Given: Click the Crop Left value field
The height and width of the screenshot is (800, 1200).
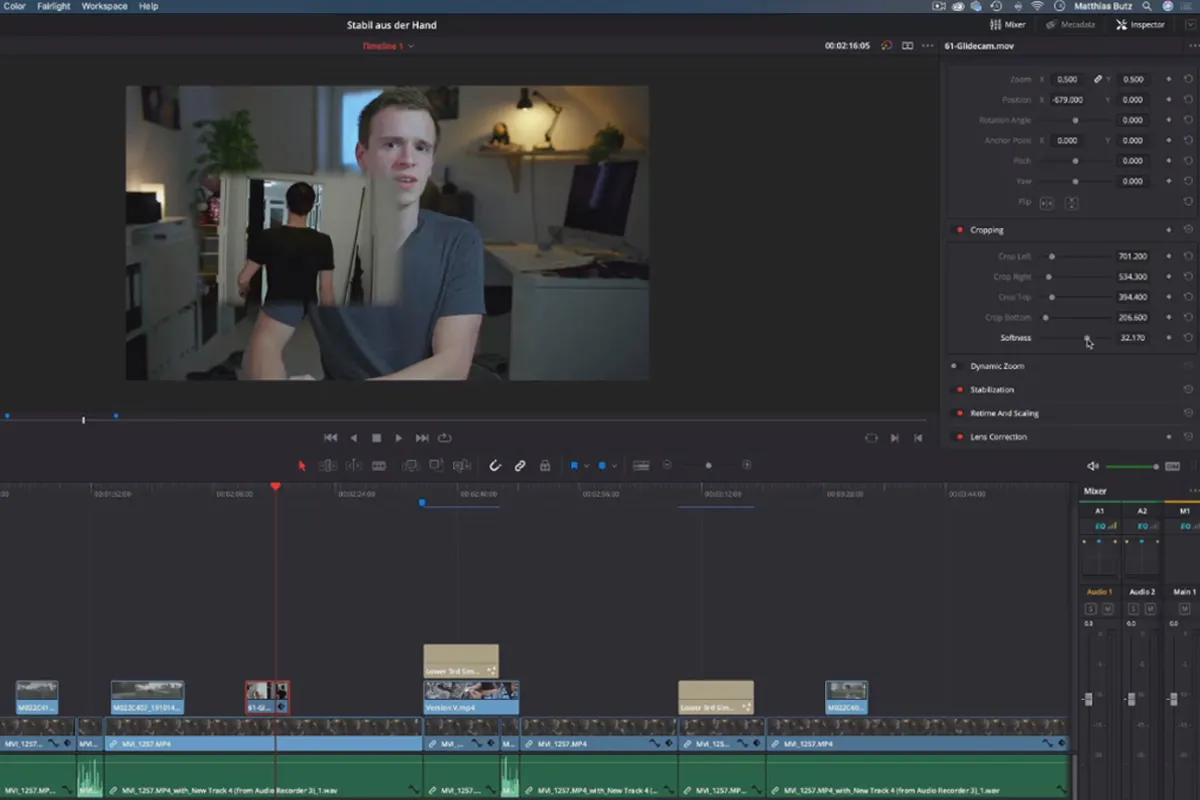Looking at the screenshot, I should point(1133,257).
